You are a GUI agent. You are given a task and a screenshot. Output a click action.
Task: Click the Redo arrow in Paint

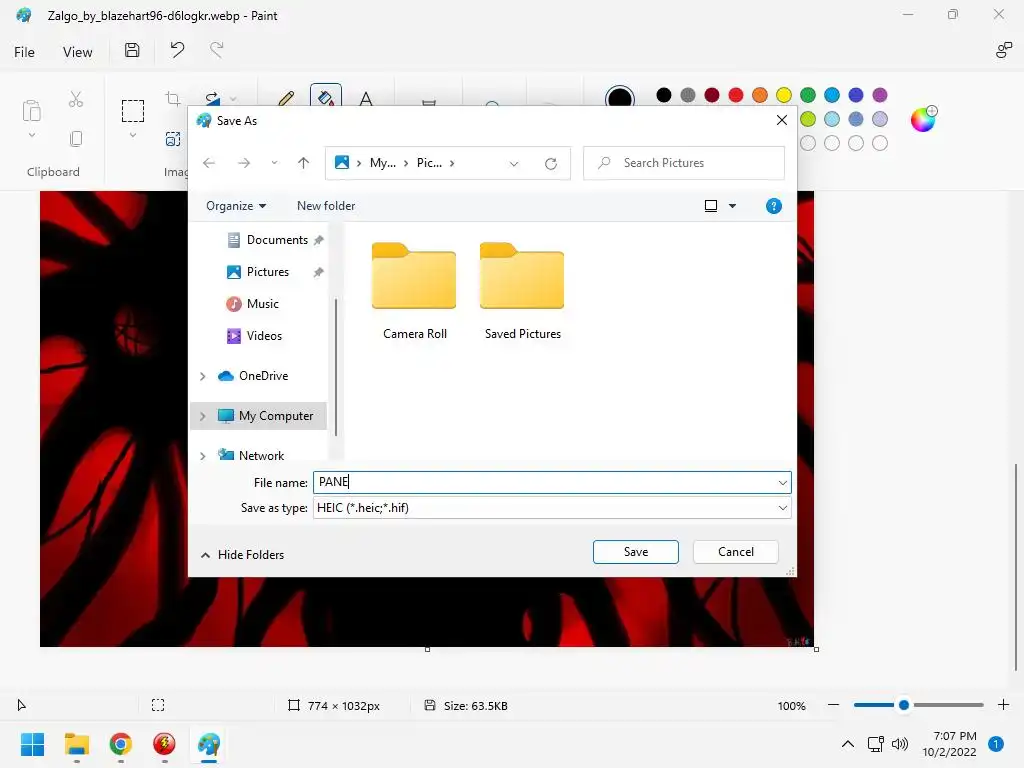tap(216, 50)
